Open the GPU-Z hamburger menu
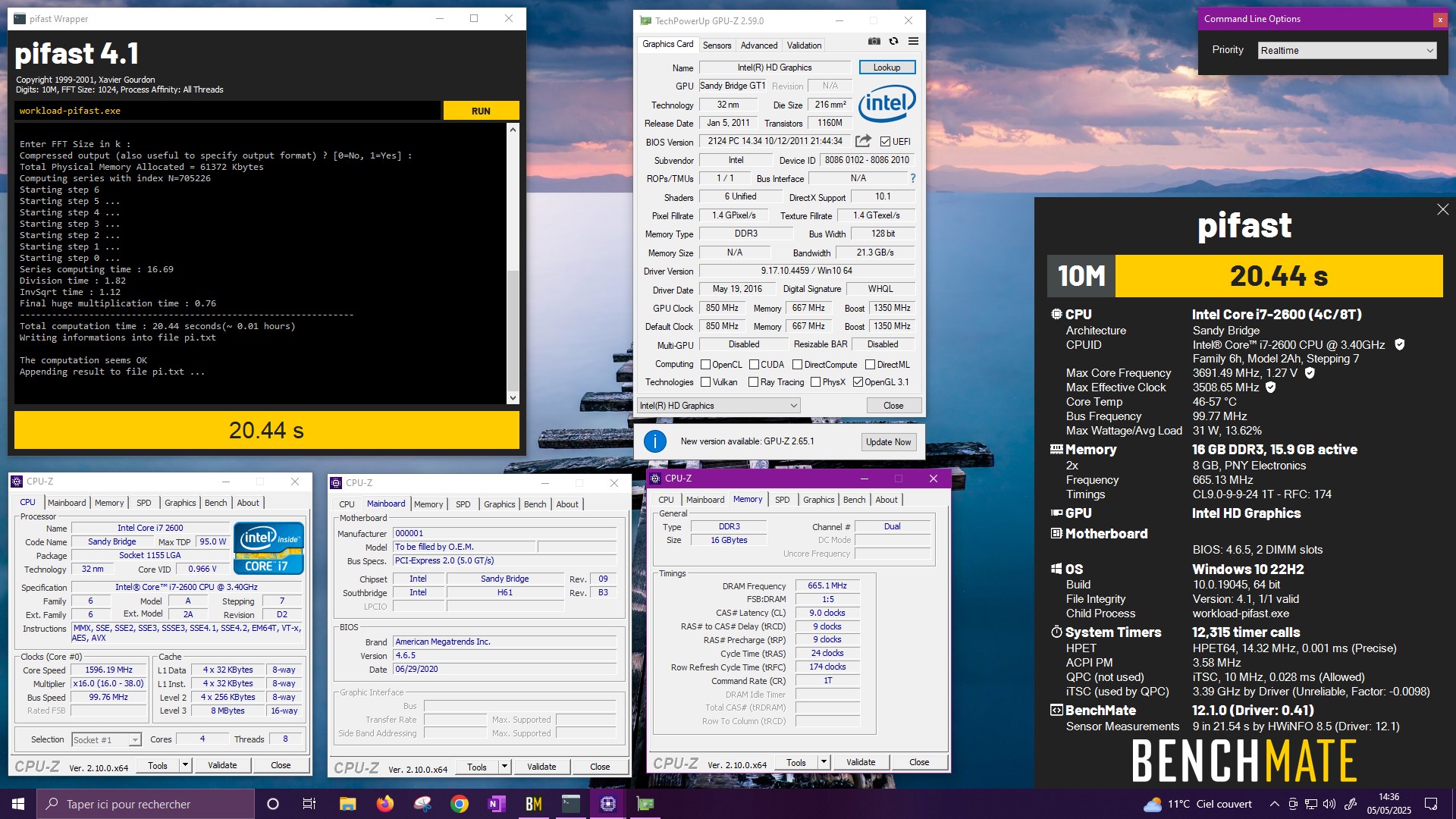The height and width of the screenshot is (819, 1456). tap(913, 42)
